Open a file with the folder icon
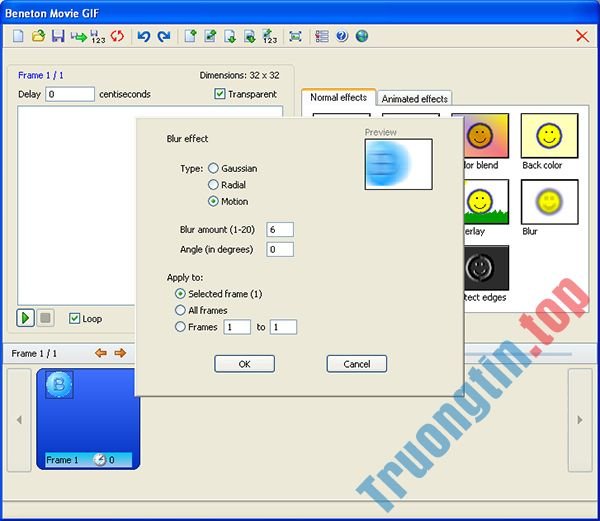This screenshot has width=600, height=521. pos(39,36)
